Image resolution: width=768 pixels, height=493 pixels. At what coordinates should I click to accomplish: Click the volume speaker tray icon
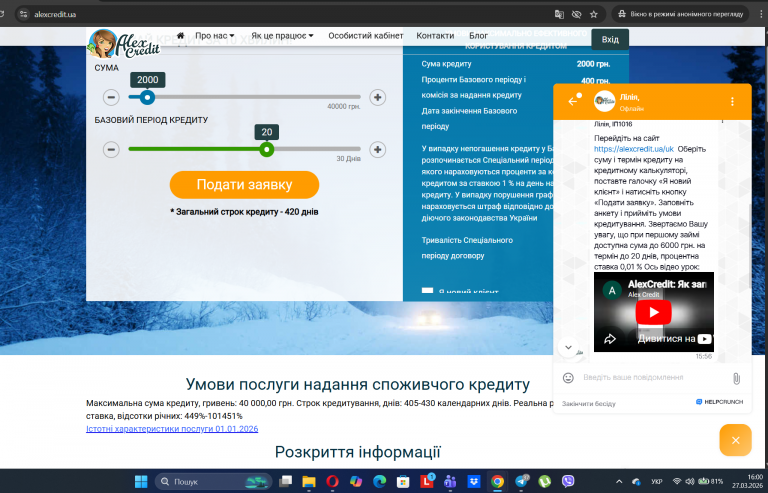(690, 482)
